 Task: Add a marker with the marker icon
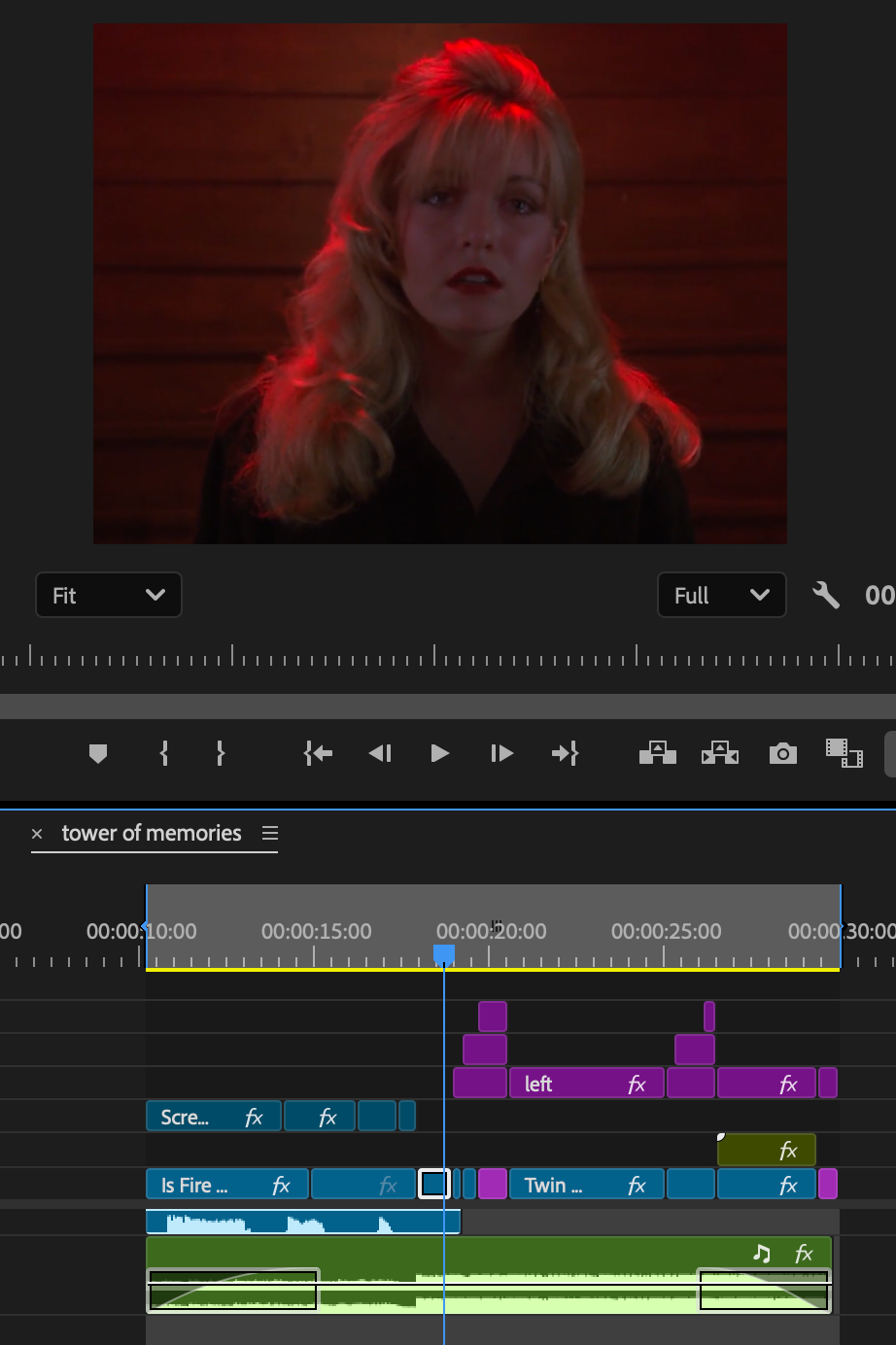coord(98,753)
